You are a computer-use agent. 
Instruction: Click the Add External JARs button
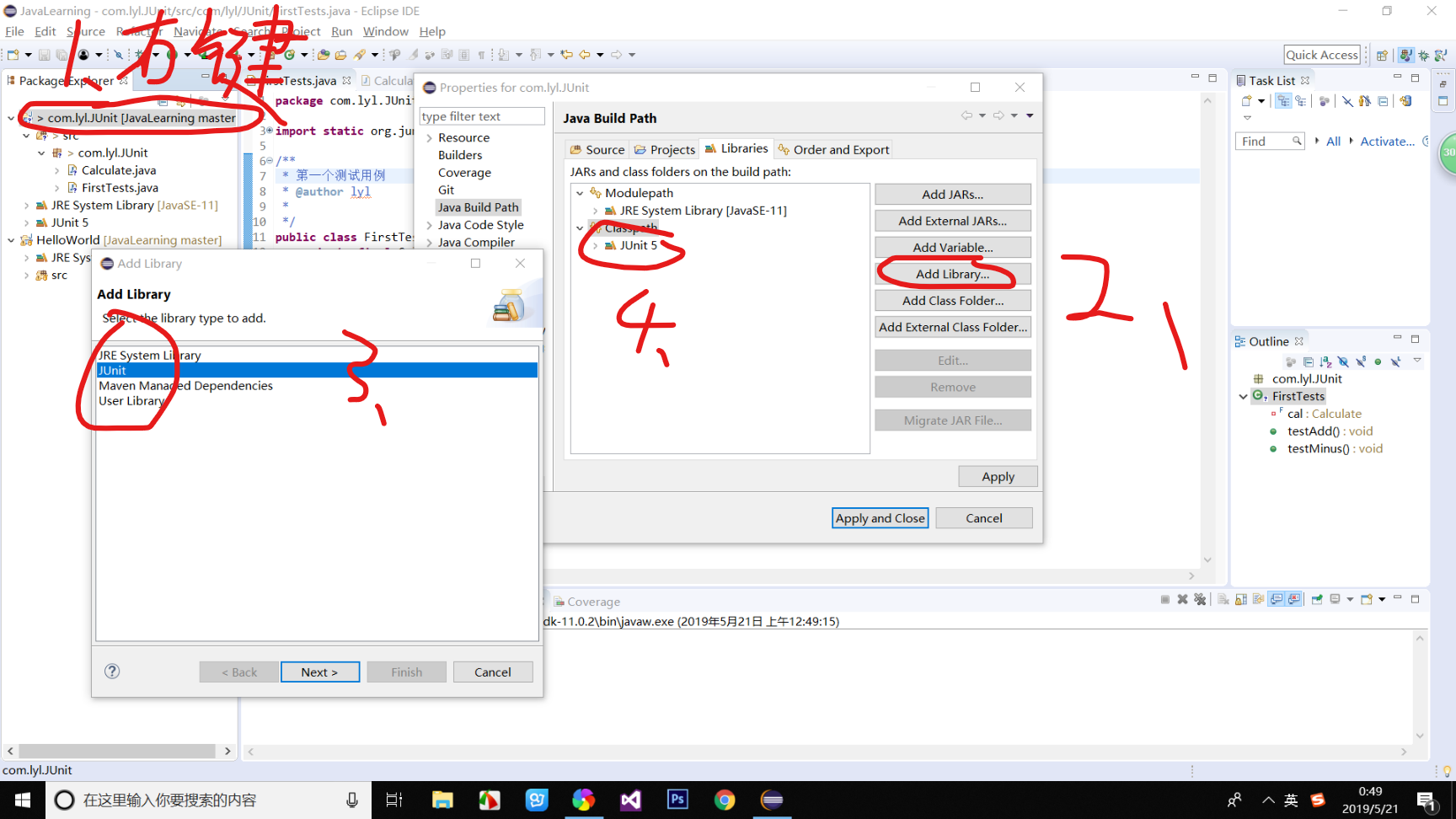pyautogui.click(x=952, y=221)
